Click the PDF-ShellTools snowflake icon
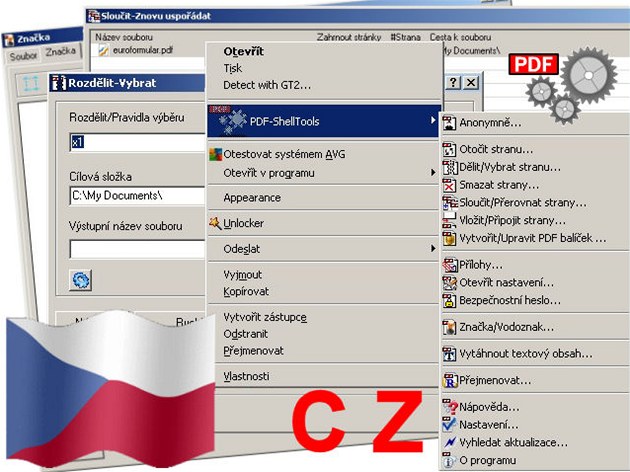630x472 pixels. click(227, 121)
